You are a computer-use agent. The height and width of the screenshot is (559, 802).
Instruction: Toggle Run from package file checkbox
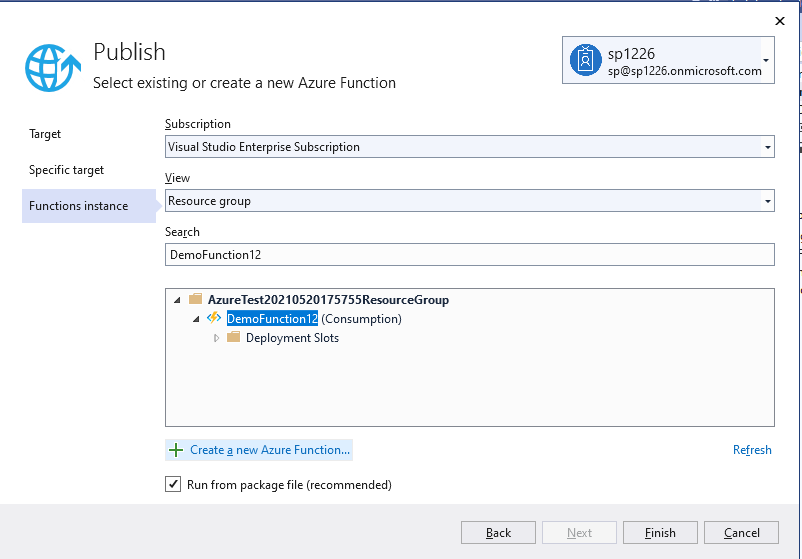pos(173,484)
